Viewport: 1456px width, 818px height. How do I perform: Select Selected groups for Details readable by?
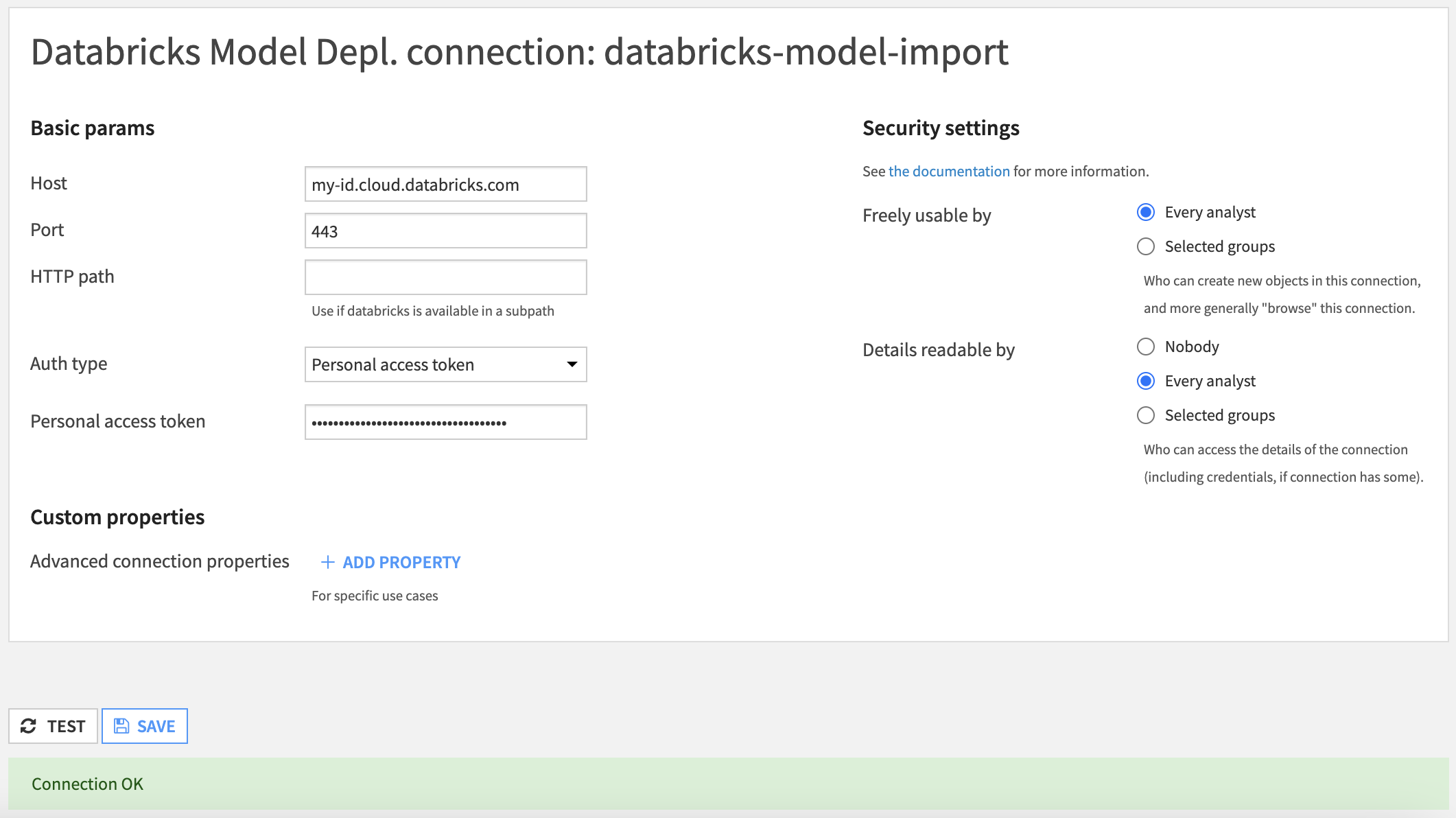1146,415
